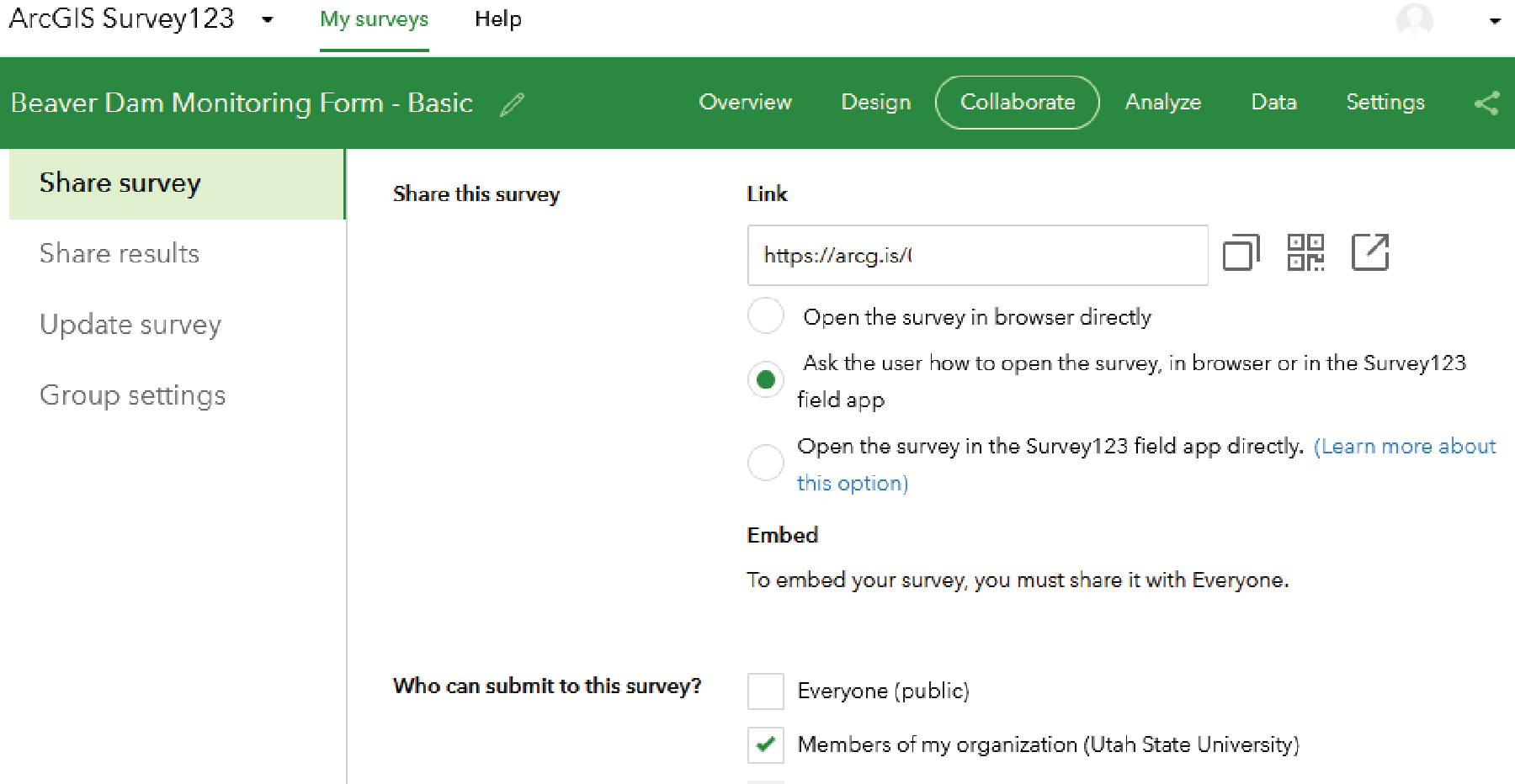Image resolution: width=1515 pixels, height=784 pixels.
Task: Select Ask the user how to open option
Action: click(766, 380)
